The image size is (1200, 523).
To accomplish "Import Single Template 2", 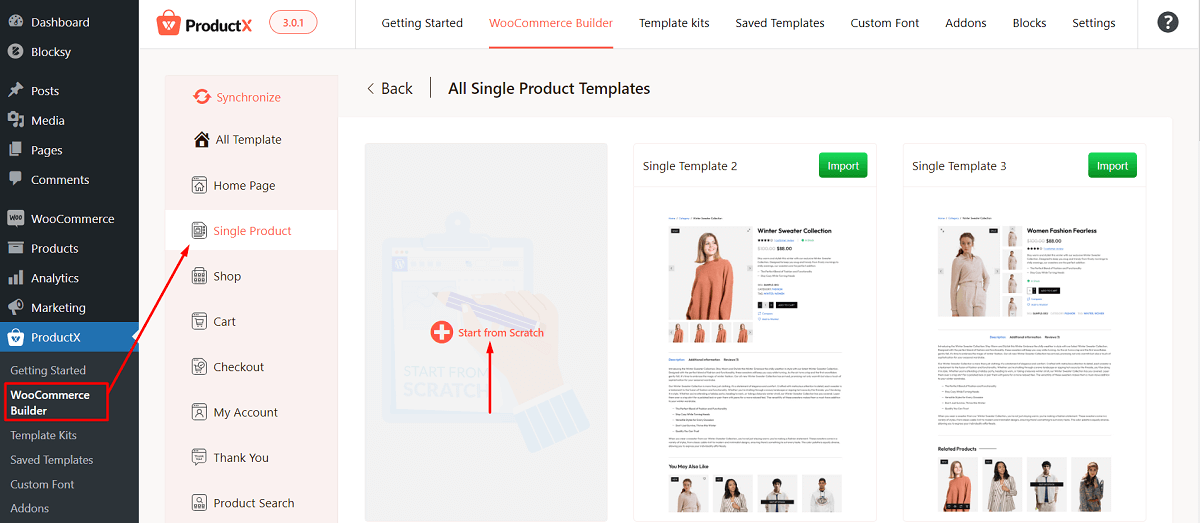I will pyautogui.click(x=843, y=166).
